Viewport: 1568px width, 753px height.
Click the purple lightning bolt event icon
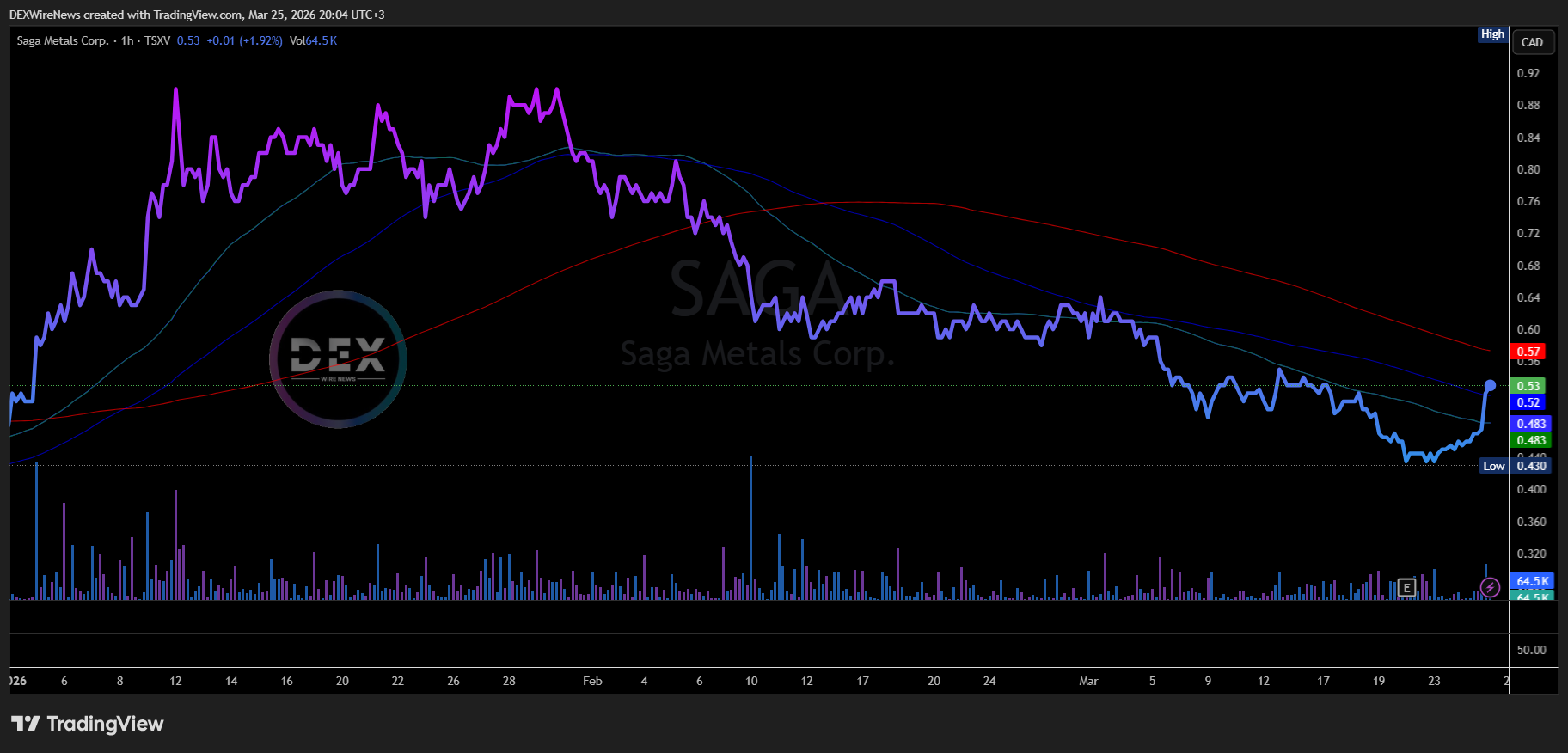[1490, 587]
